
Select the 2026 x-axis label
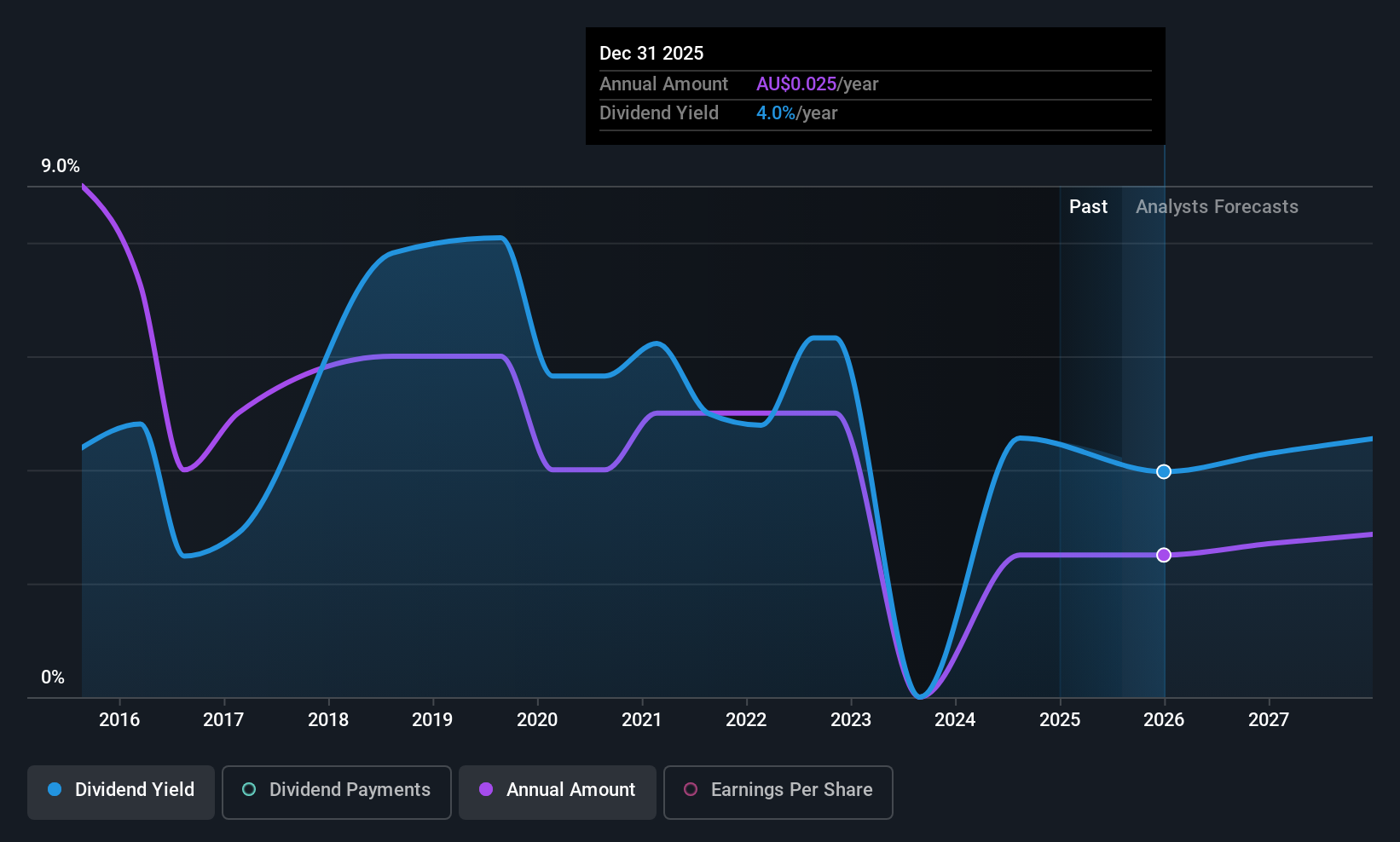tap(1164, 719)
